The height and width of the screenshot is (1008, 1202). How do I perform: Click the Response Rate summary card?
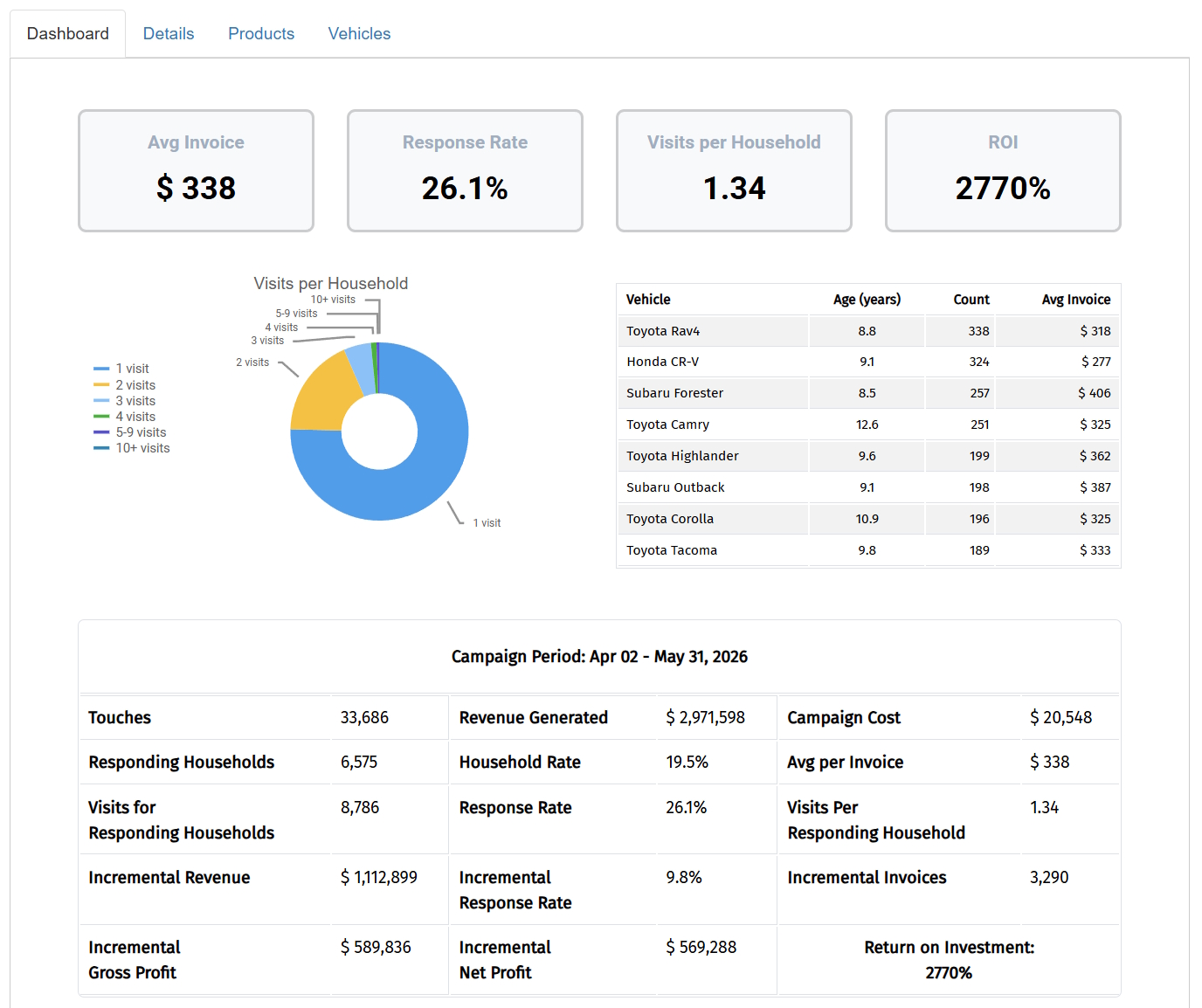tap(465, 170)
